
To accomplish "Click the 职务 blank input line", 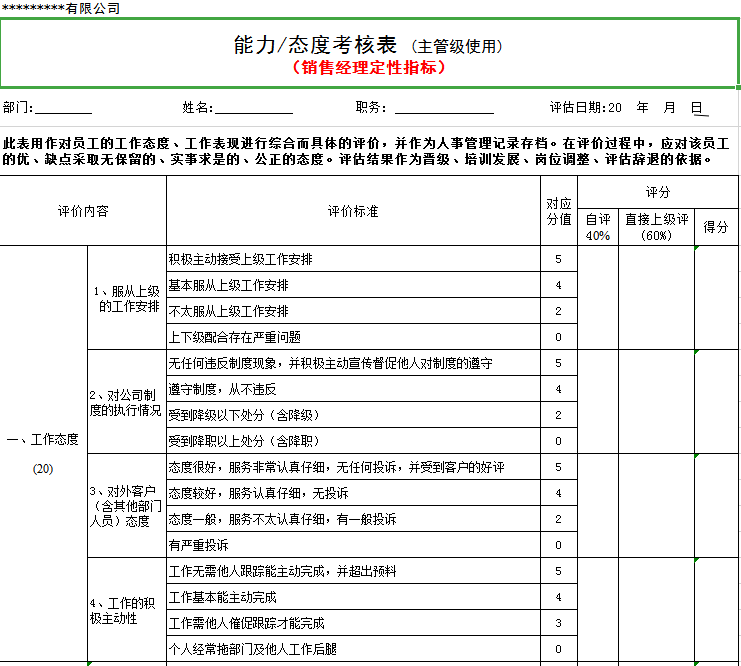I will pos(444,108).
